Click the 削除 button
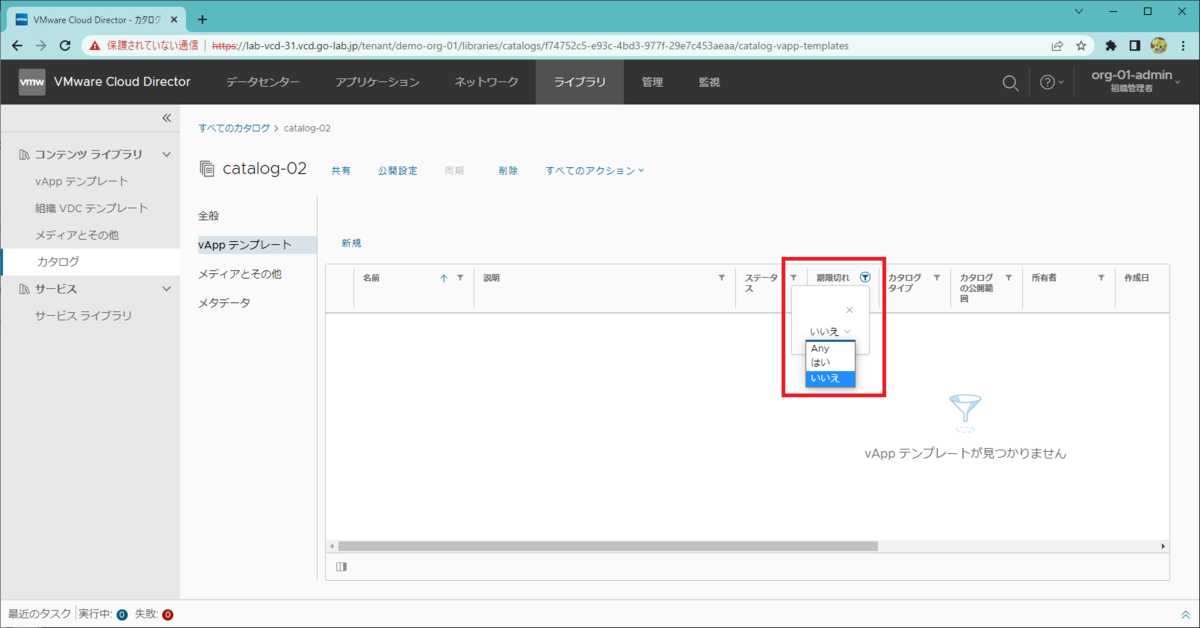This screenshot has height=628, width=1200. click(508, 171)
